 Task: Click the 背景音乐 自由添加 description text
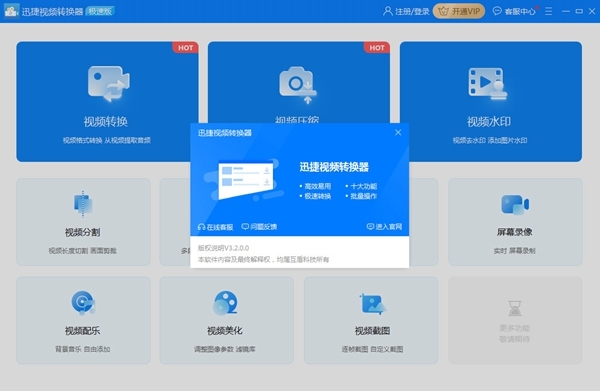pyautogui.click(x=83, y=349)
